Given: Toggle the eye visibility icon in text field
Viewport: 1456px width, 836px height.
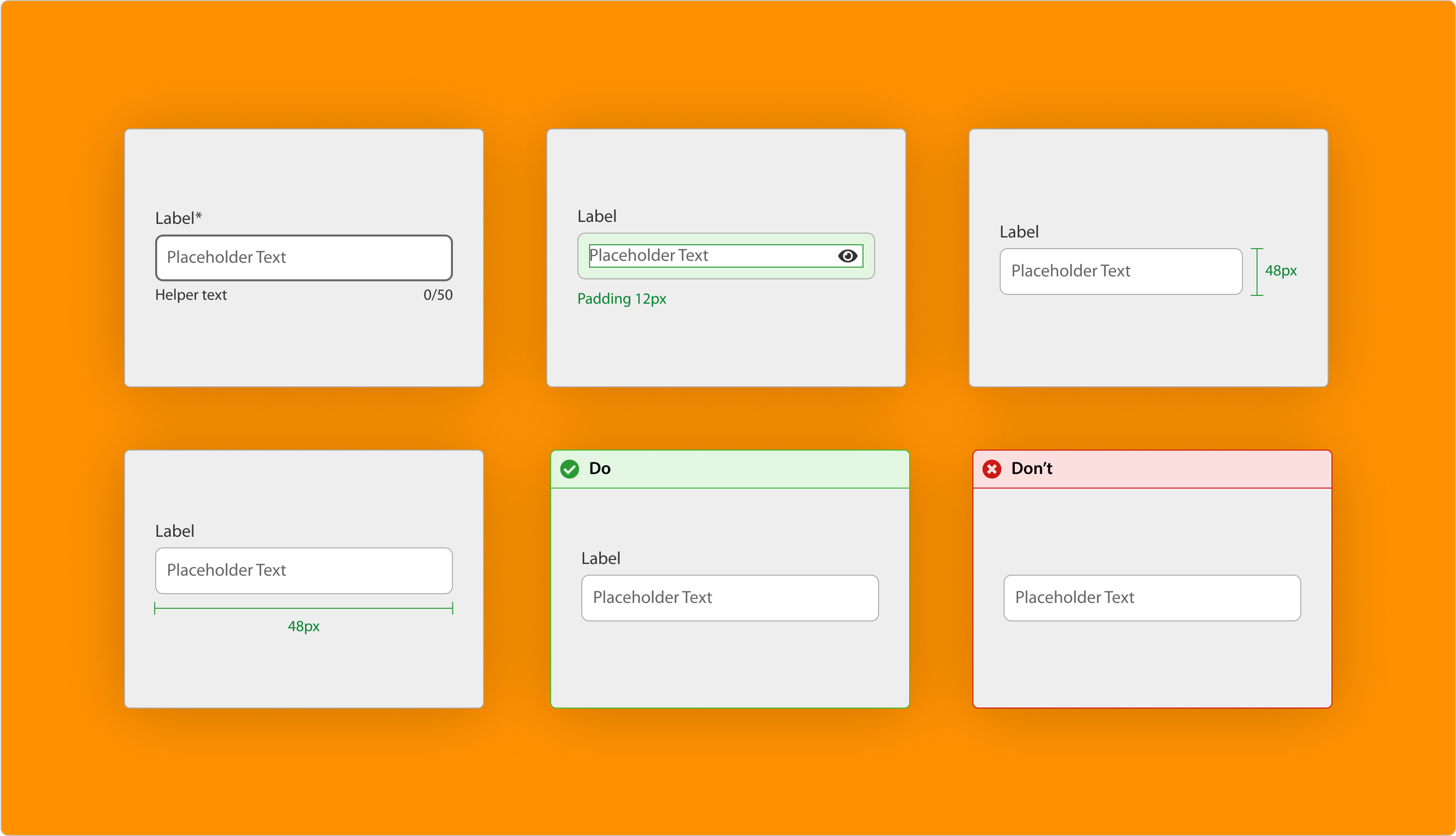Looking at the screenshot, I should [847, 255].
